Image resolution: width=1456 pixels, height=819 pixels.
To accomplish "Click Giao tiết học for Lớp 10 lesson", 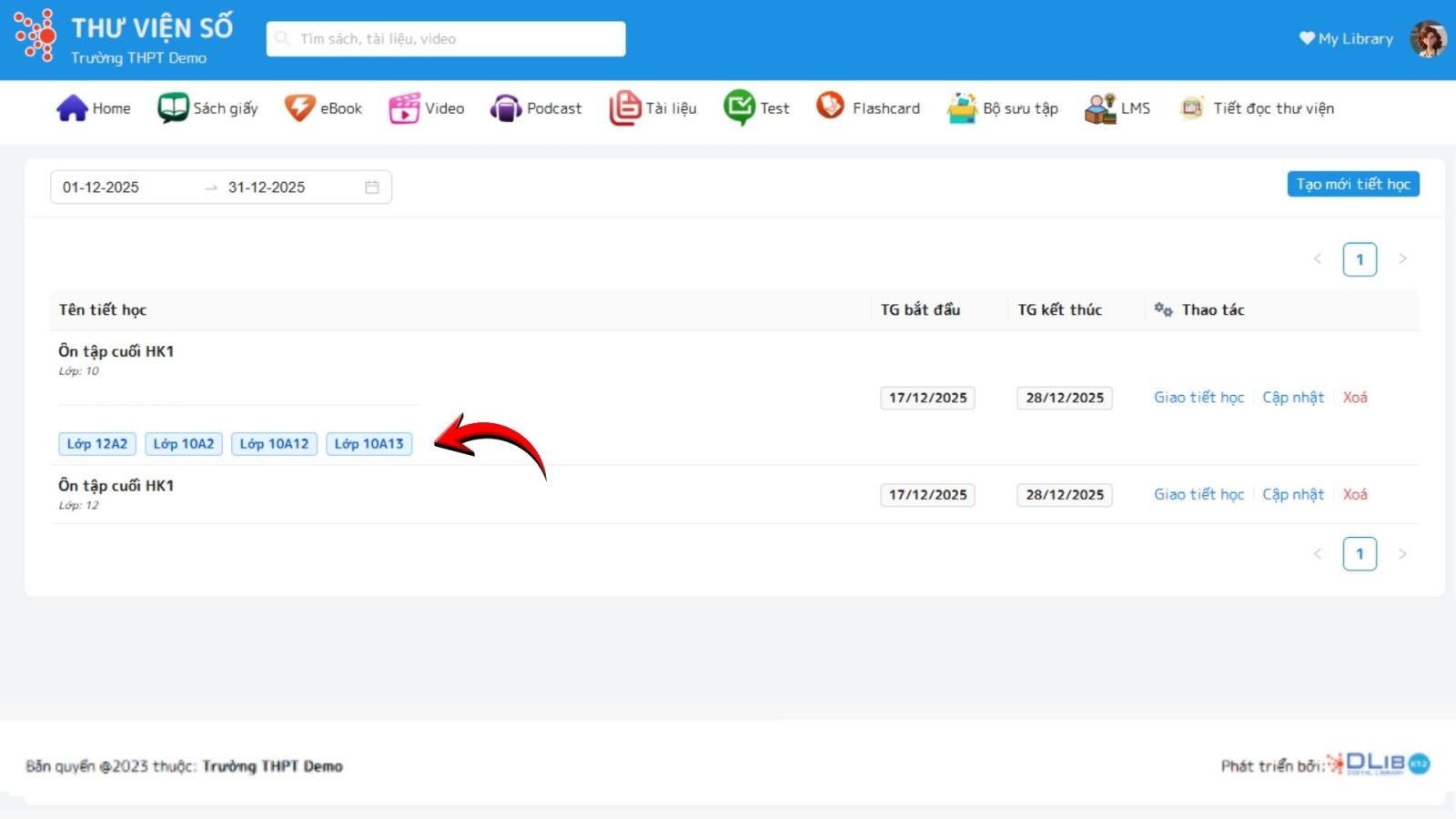I will 1198,398.
